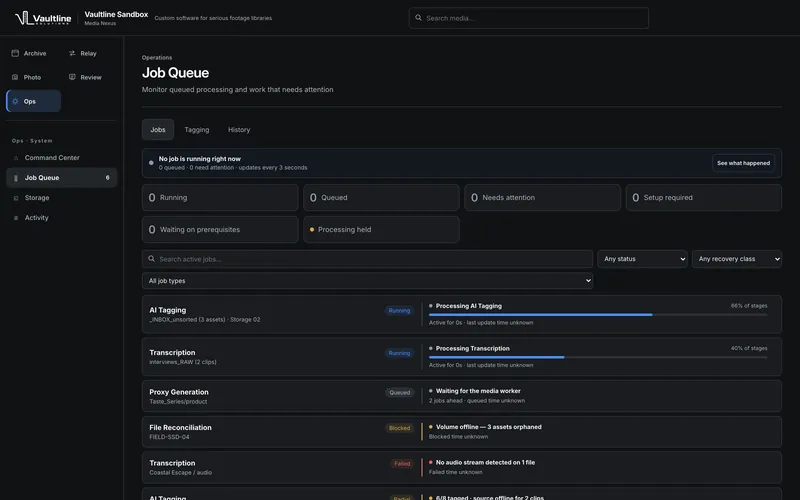800x500 pixels.
Task: Open the Any status dropdown
Action: pos(642,259)
